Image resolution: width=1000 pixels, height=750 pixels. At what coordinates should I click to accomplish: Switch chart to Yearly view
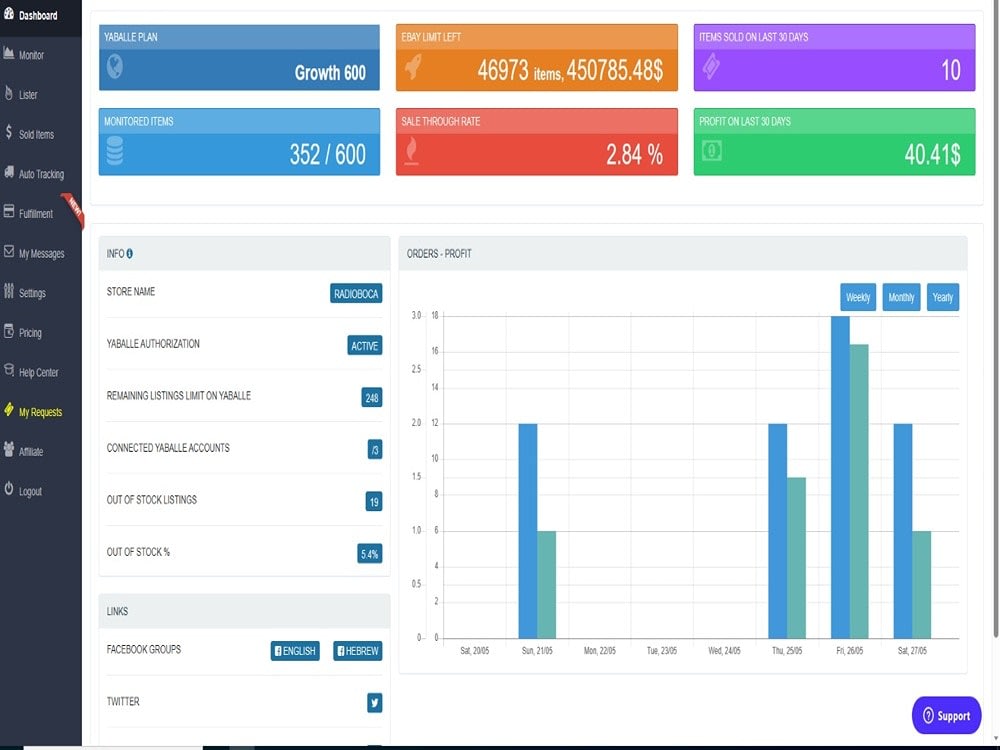click(943, 297)
